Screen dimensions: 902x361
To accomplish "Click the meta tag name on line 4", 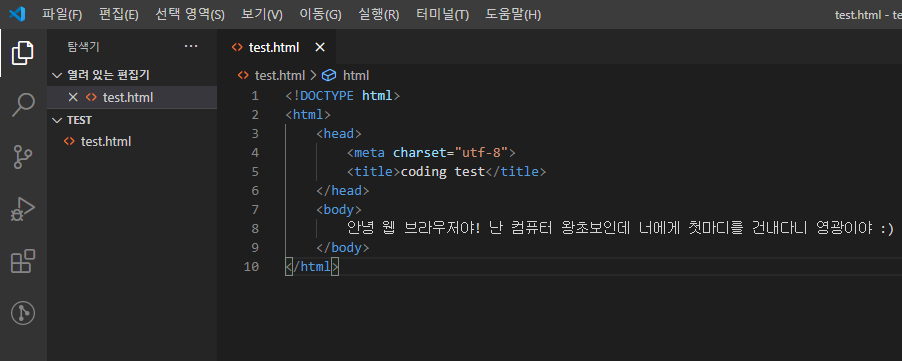I will click(x=370, y=152).
